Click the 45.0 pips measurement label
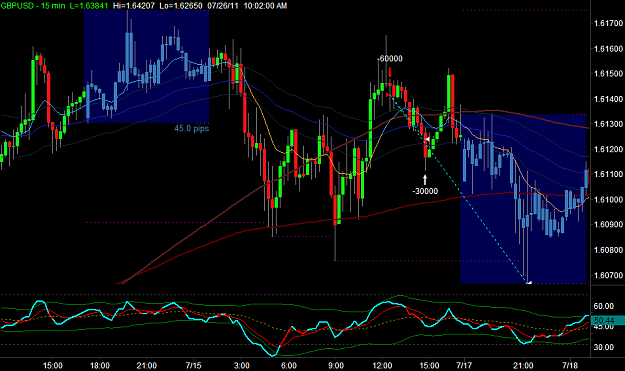 (191, 128)
